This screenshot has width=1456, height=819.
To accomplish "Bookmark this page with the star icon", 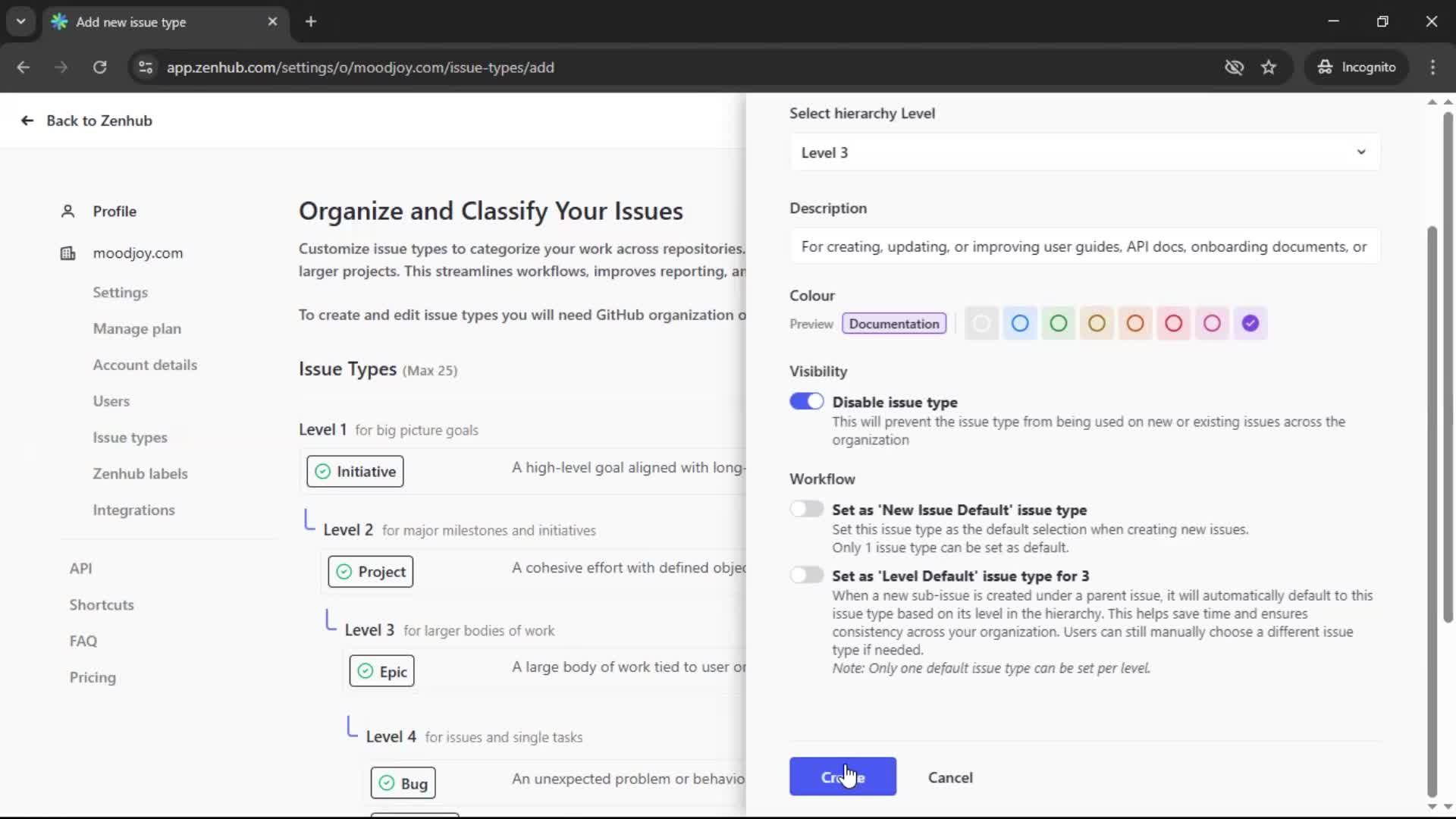I will coord(1269,67).
